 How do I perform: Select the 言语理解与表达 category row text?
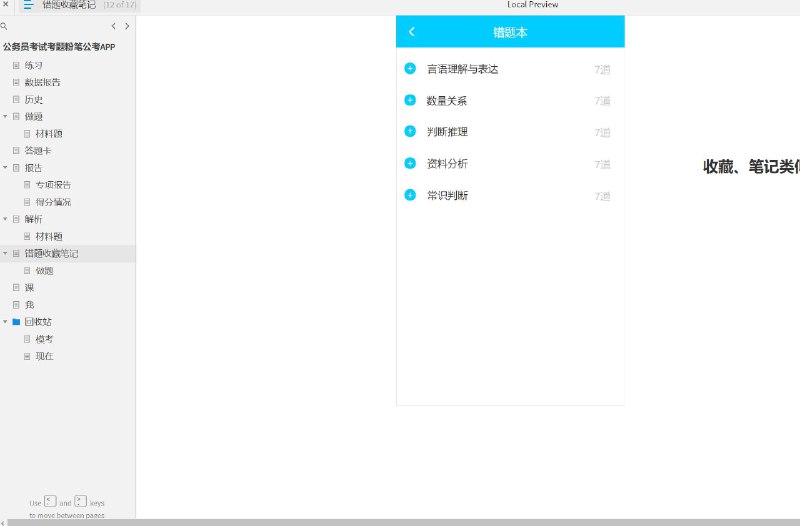(462, 69)
